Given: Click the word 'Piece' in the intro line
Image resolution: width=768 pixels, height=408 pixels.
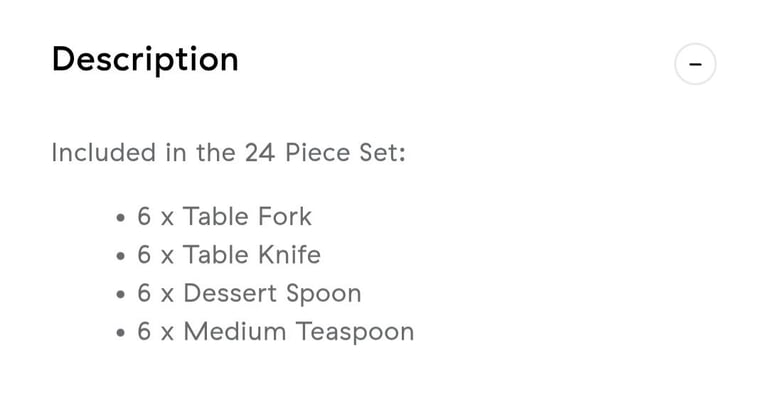Looking at the screenshot, I should pos(318,152).
